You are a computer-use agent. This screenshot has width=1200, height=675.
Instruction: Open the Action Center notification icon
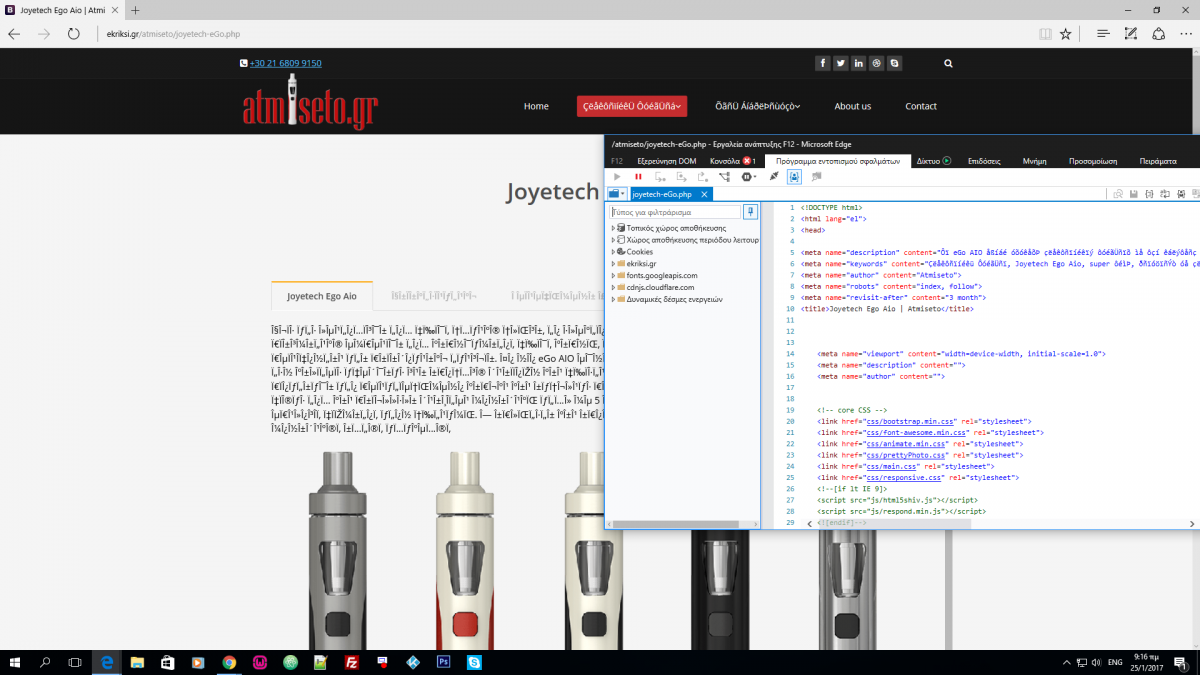[x=1181, y=662]
